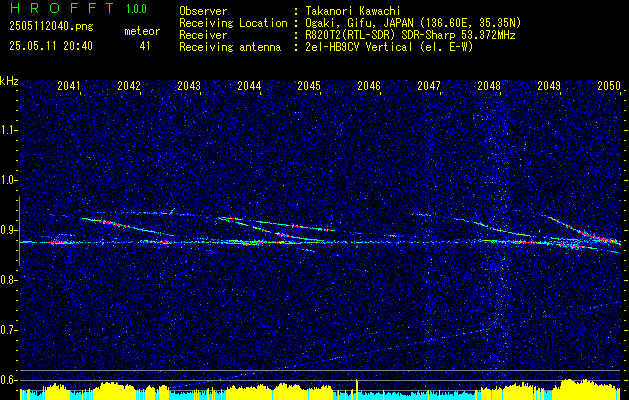Screen dimensions: 629x400
Task: Click the Receiver label
Action: pos(203,35)
